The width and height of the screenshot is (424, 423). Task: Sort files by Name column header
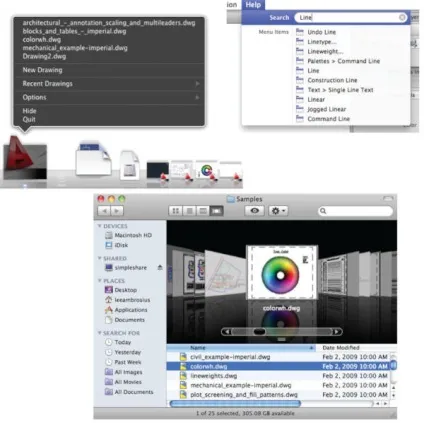(x=241, y=348)
